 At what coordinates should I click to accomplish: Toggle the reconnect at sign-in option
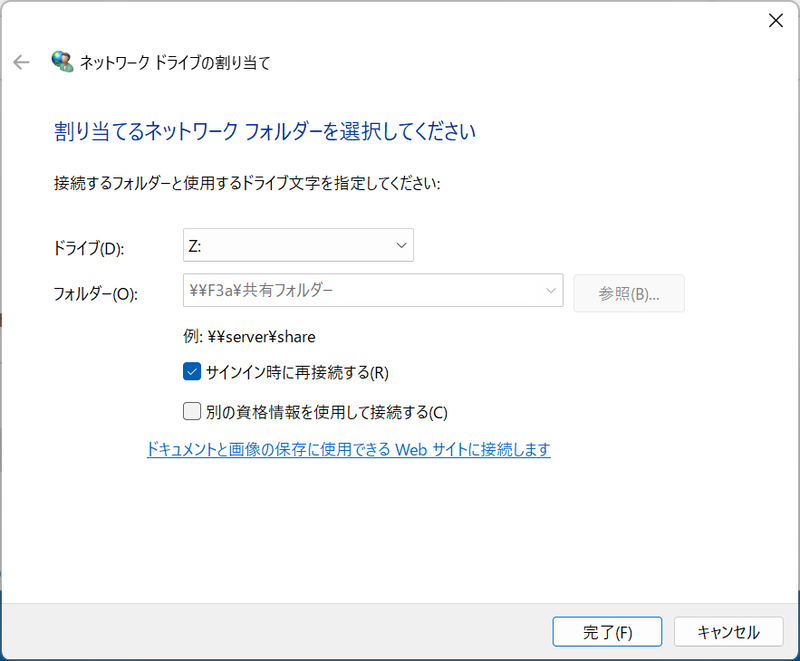(191, 370)
